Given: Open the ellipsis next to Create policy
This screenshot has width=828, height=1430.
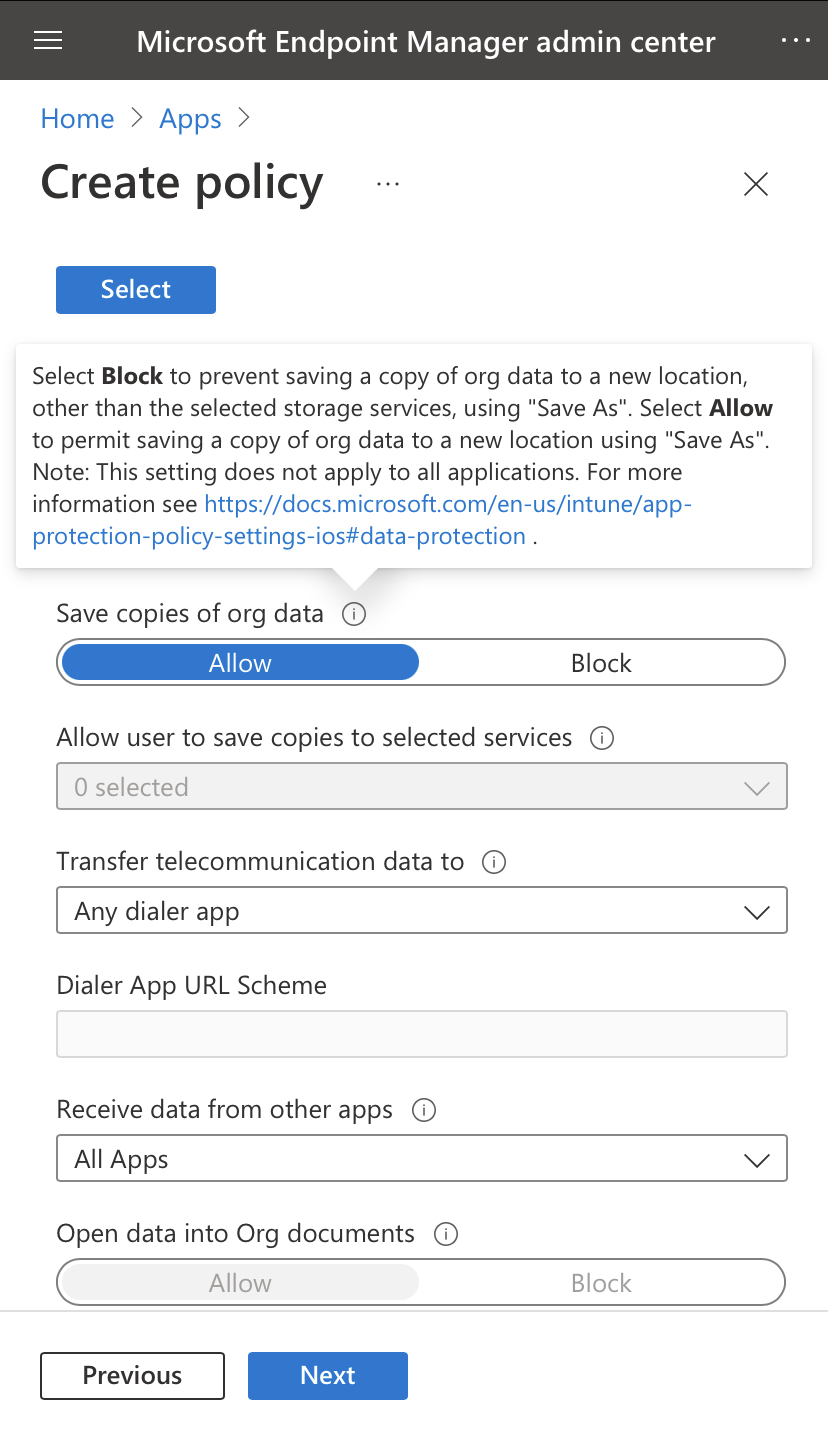Looking at the screenshot, I should point(387,184).
